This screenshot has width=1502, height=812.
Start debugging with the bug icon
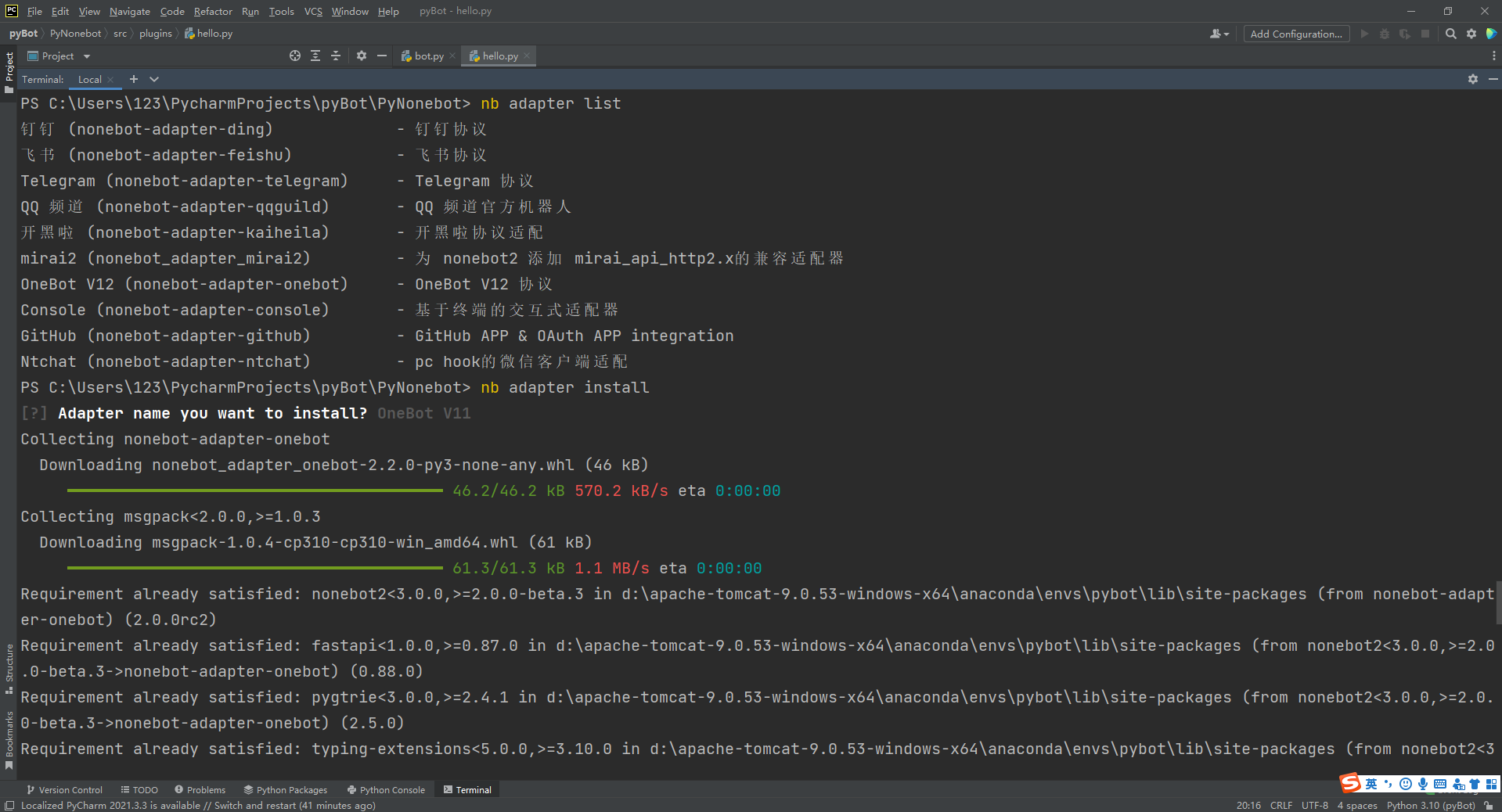[x=1385, y=34]
